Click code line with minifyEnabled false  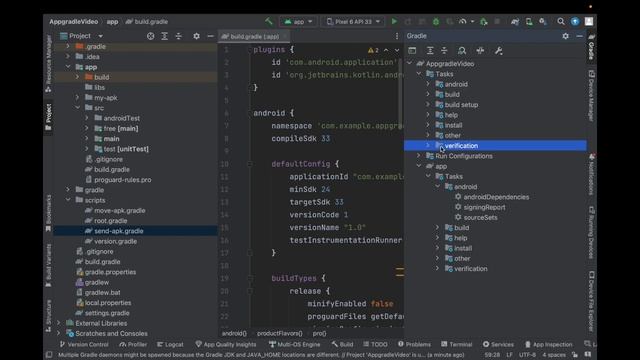[350, 304]
